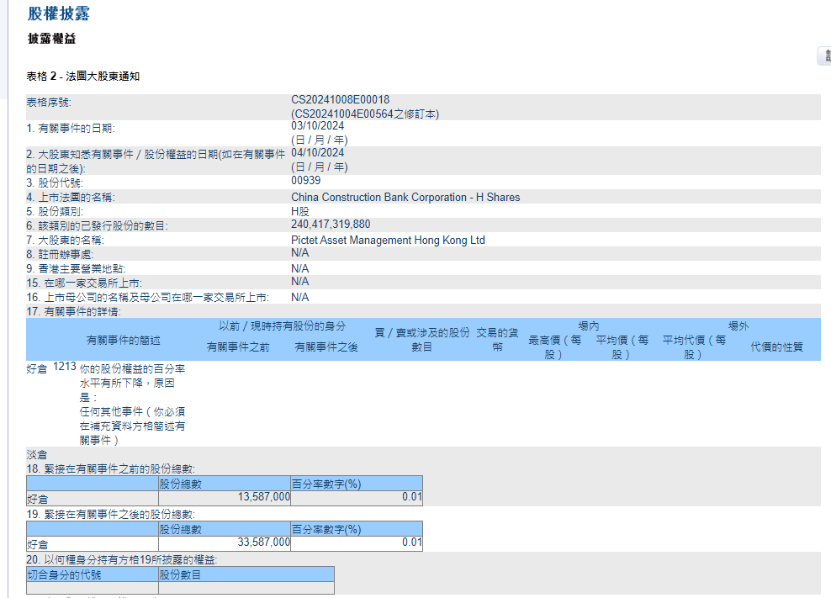The image size is (831, 598).
Task: Click the 有關事件之前 column header
Action: 238,347
